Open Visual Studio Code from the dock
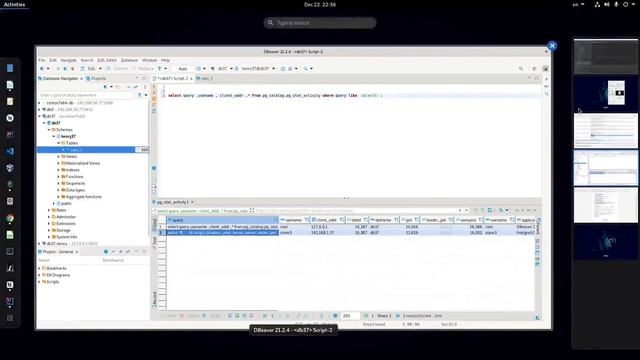 pos(10,151)
